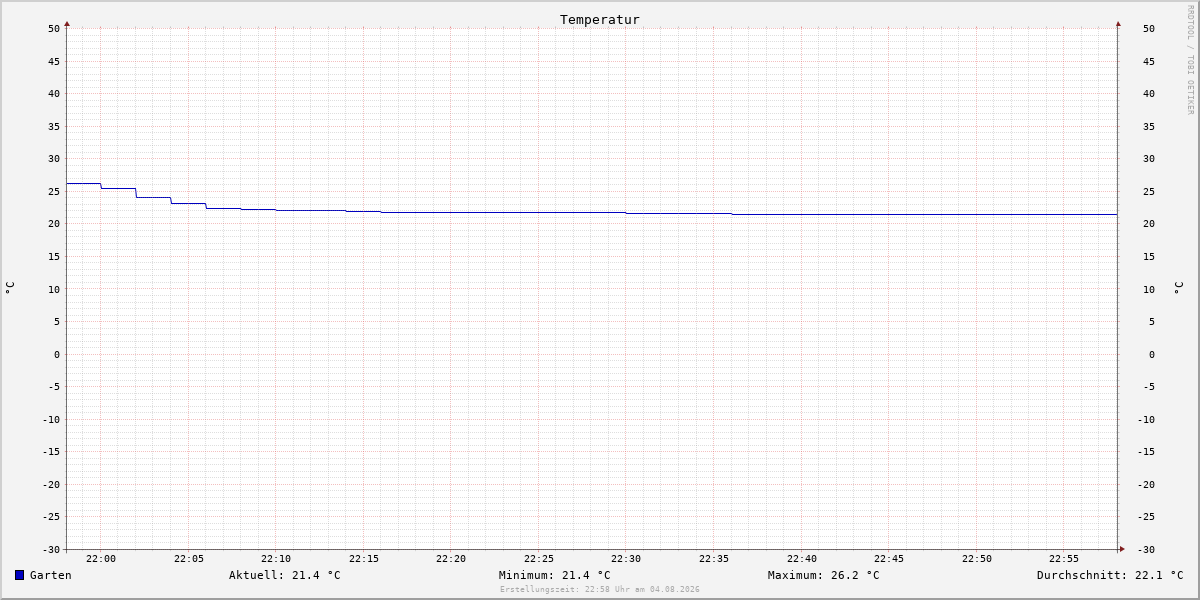Click the Garten legend label

coord(51,575)
